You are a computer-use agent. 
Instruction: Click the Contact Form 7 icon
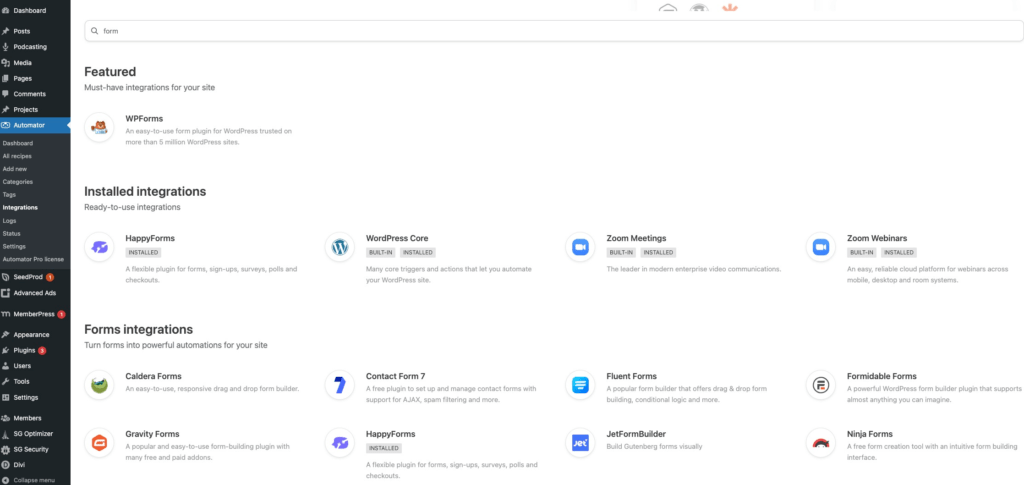[x=340, y=384]
